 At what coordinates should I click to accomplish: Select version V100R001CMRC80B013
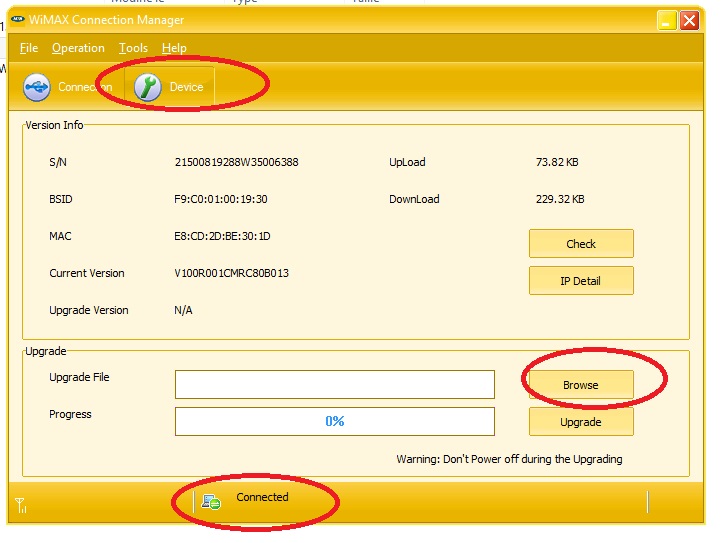[x=231, y=273]
